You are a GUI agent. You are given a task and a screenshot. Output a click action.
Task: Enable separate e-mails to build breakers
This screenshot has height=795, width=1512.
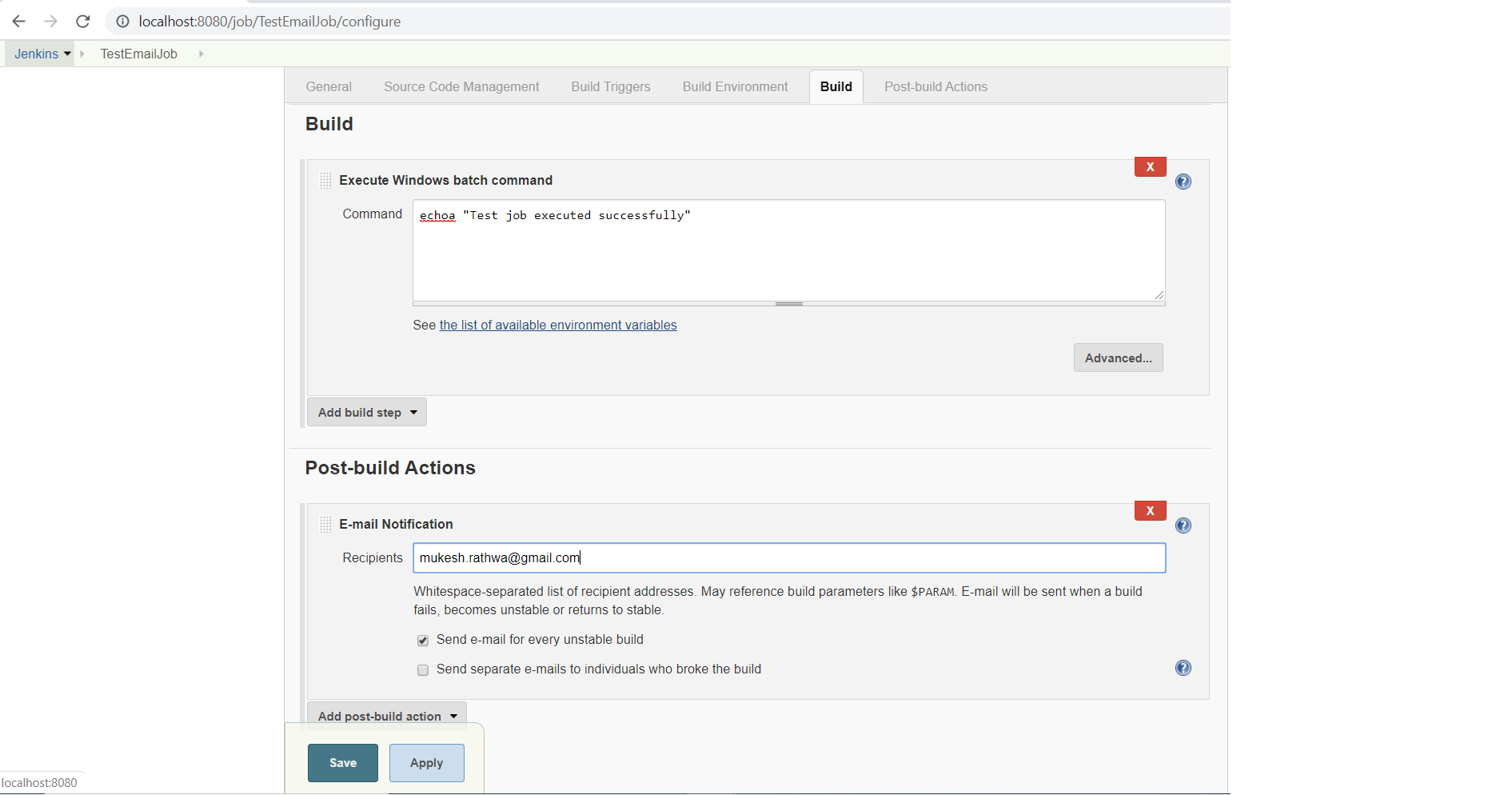click(422, 669)
